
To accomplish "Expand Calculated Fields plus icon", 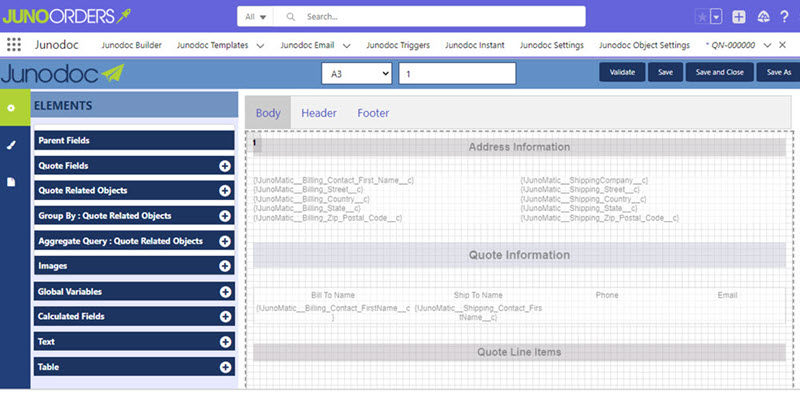I will click(225, 317).
